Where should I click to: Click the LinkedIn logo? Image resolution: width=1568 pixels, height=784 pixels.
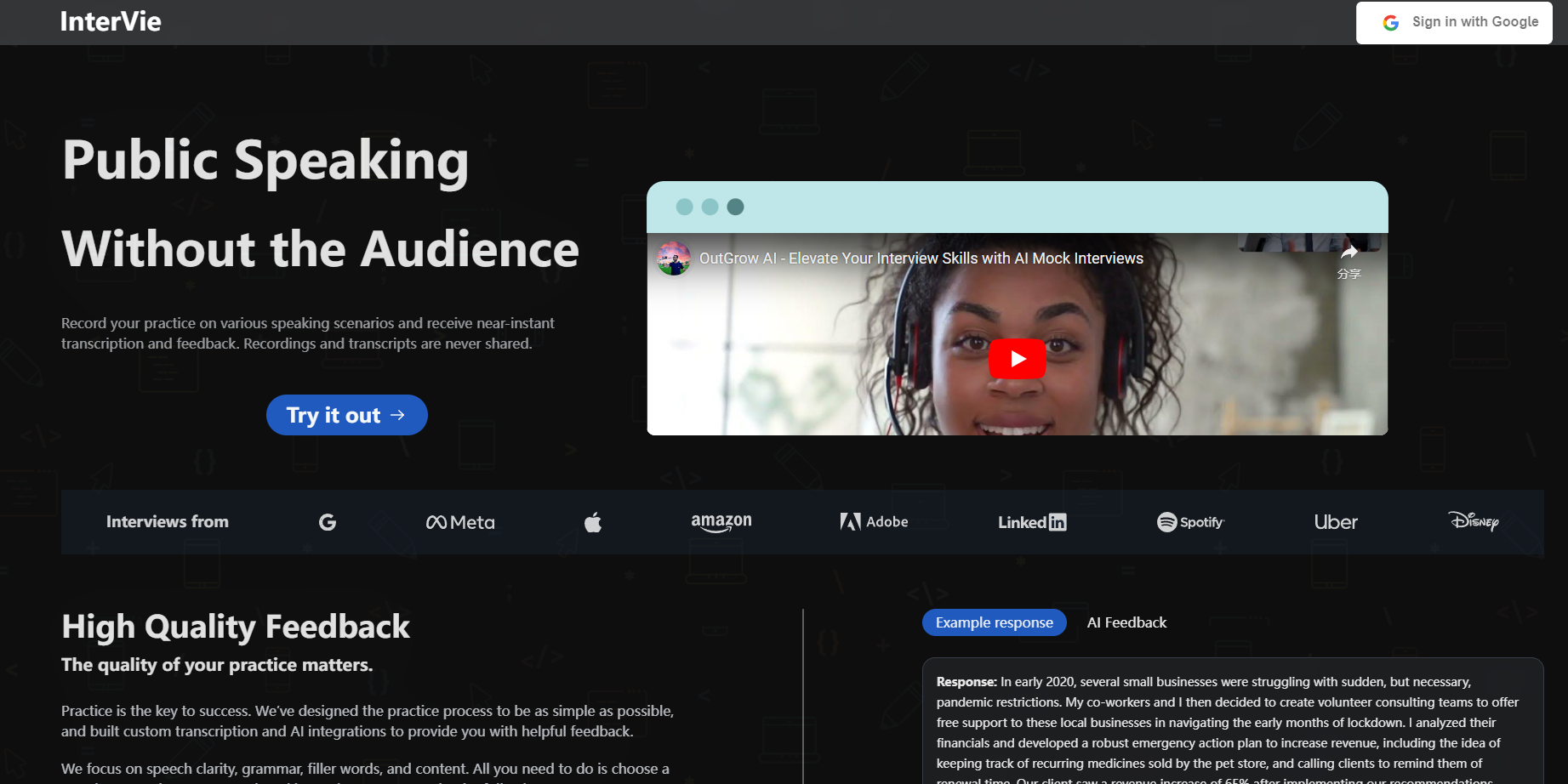(x=1032, y=522)
